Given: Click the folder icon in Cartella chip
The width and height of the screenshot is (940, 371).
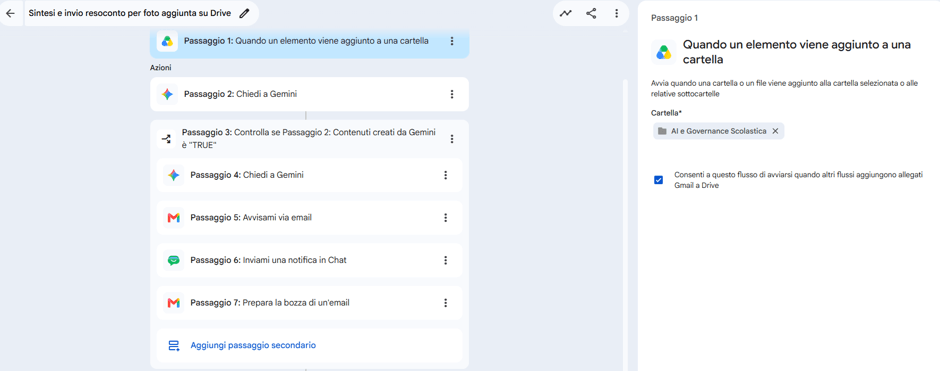Looking at the screenshot, I should click(662, 131).
